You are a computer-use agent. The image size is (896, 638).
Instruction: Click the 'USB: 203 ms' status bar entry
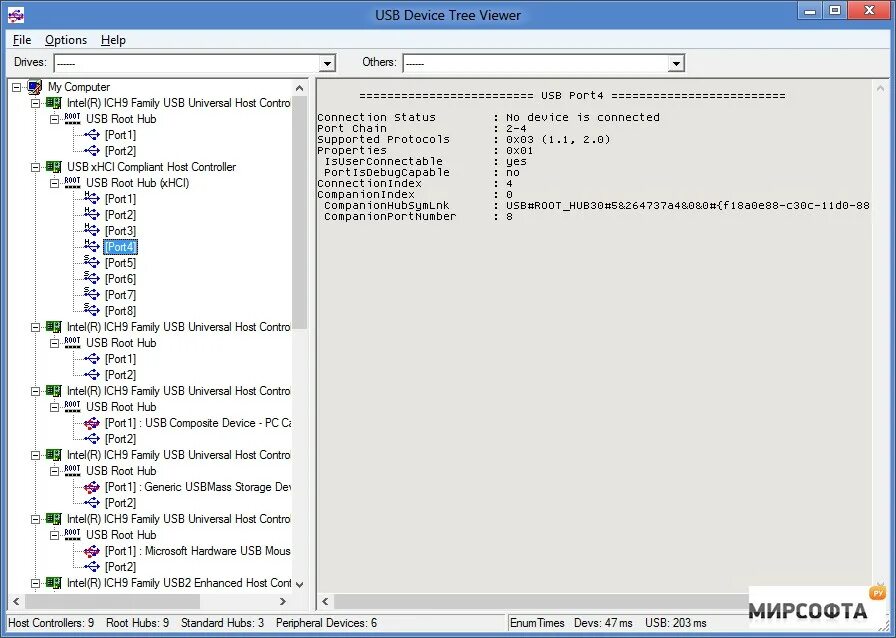coord(676,623)
